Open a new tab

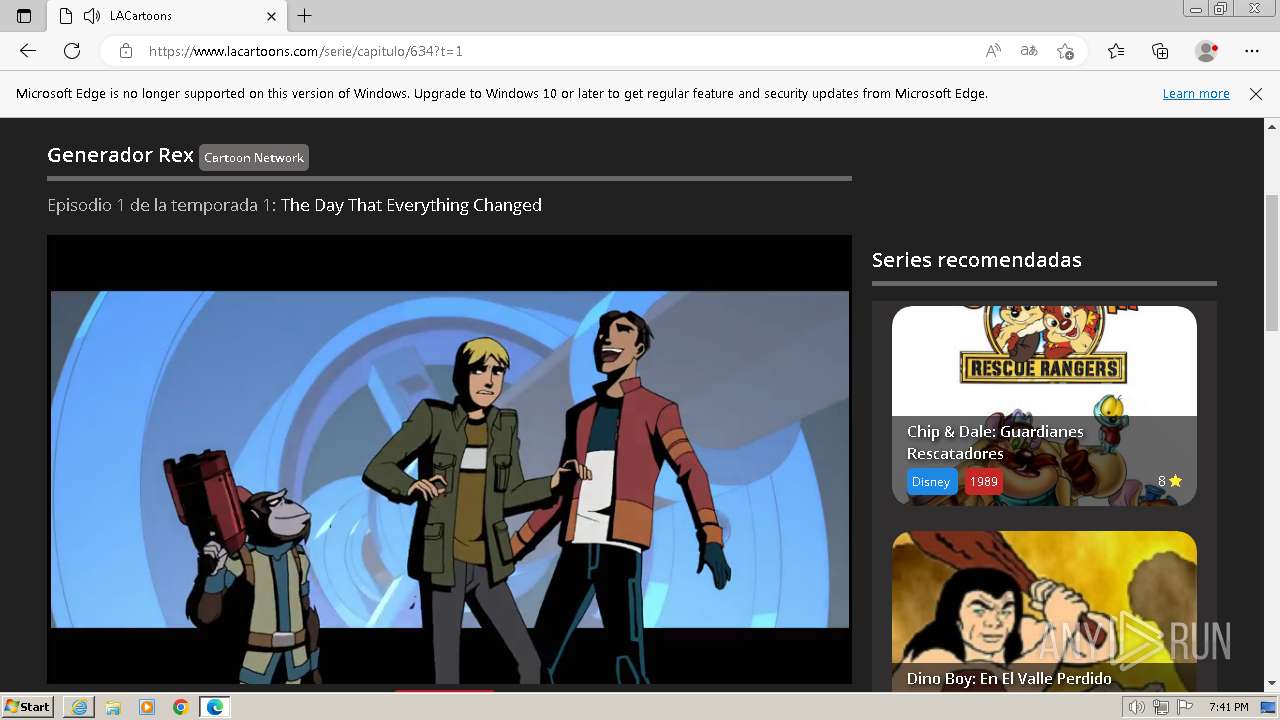tap(305, 16)
